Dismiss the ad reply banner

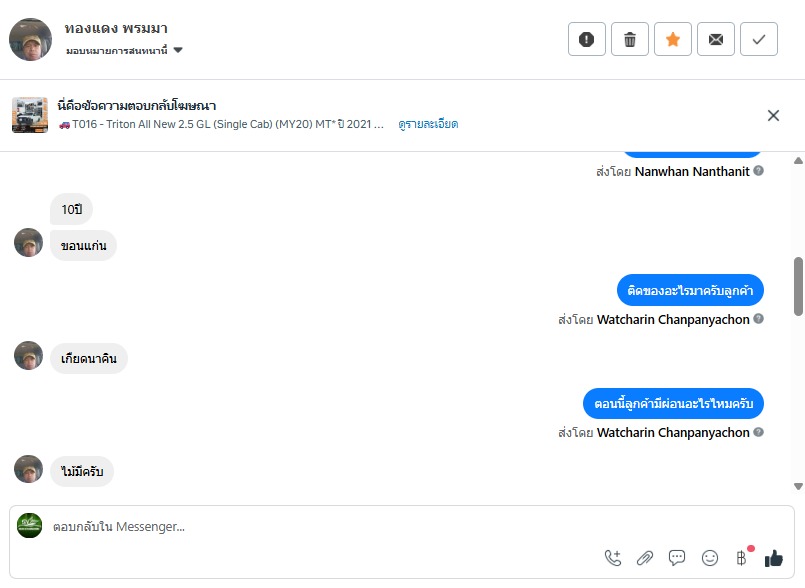click(x=773, y=115)
